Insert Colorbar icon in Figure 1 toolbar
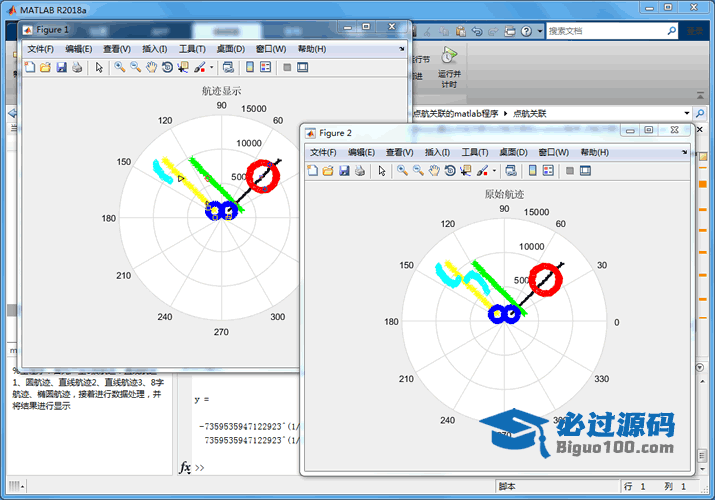 pyautogui.click(x=250, y=67)
